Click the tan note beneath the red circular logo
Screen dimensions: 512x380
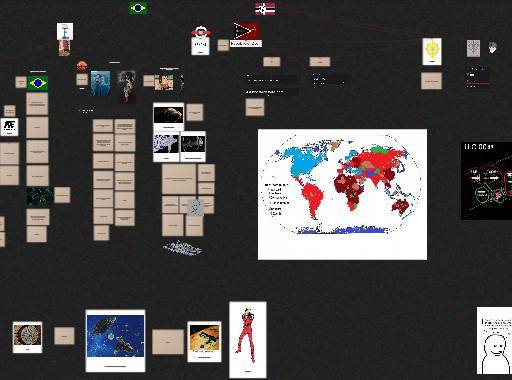(82, 80)
